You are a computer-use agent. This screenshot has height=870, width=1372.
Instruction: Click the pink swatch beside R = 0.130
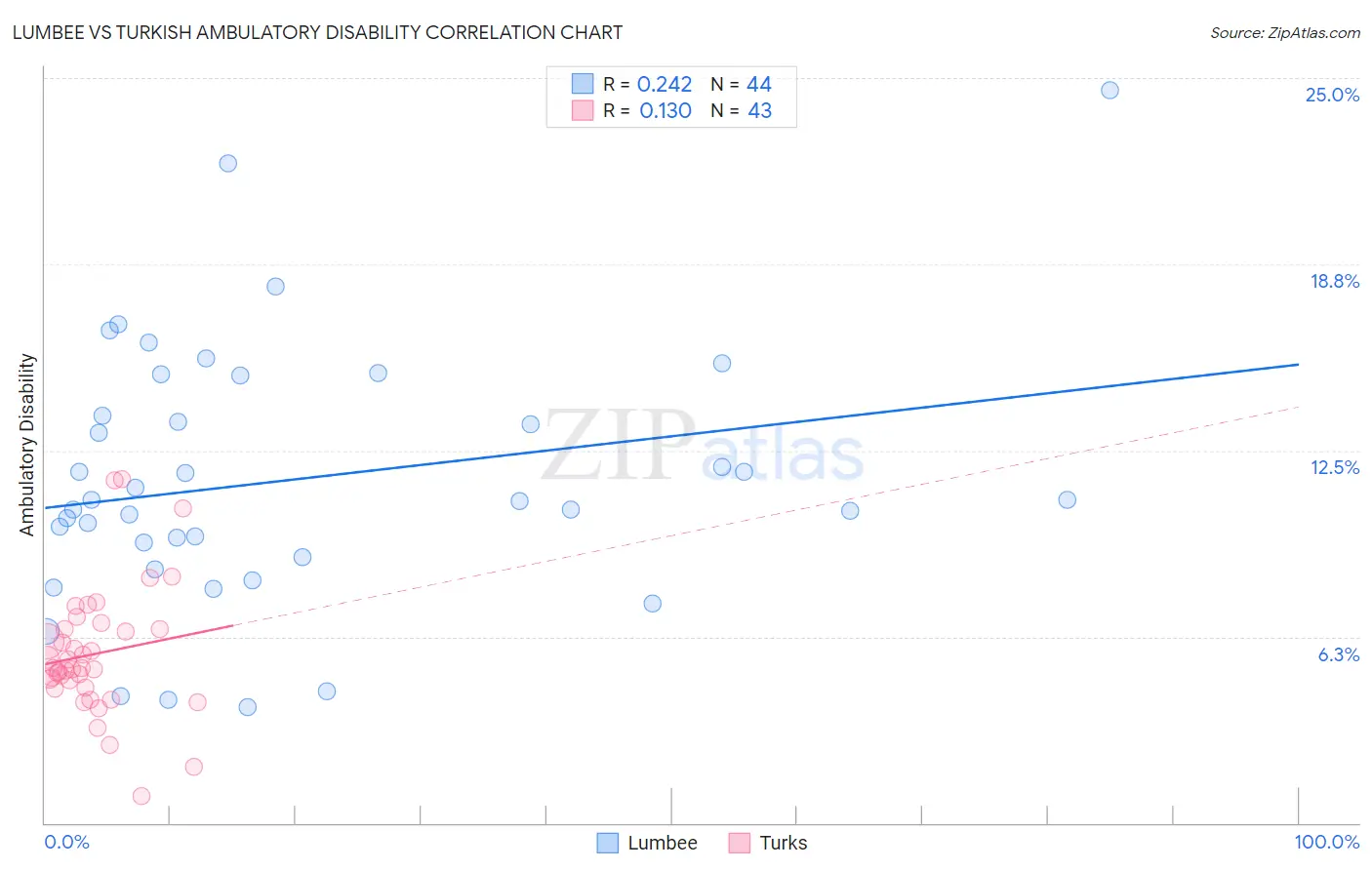(583, 110)
